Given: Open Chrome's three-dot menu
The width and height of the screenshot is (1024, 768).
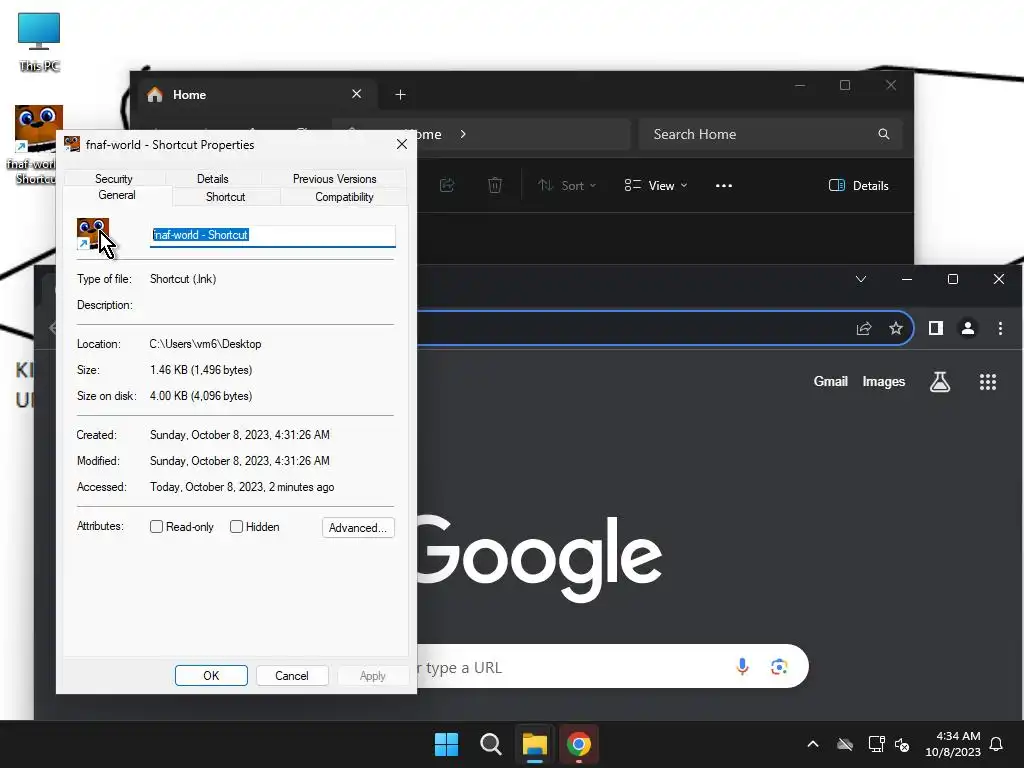Looking at the screenshot, I should (x=1000, y=328).
